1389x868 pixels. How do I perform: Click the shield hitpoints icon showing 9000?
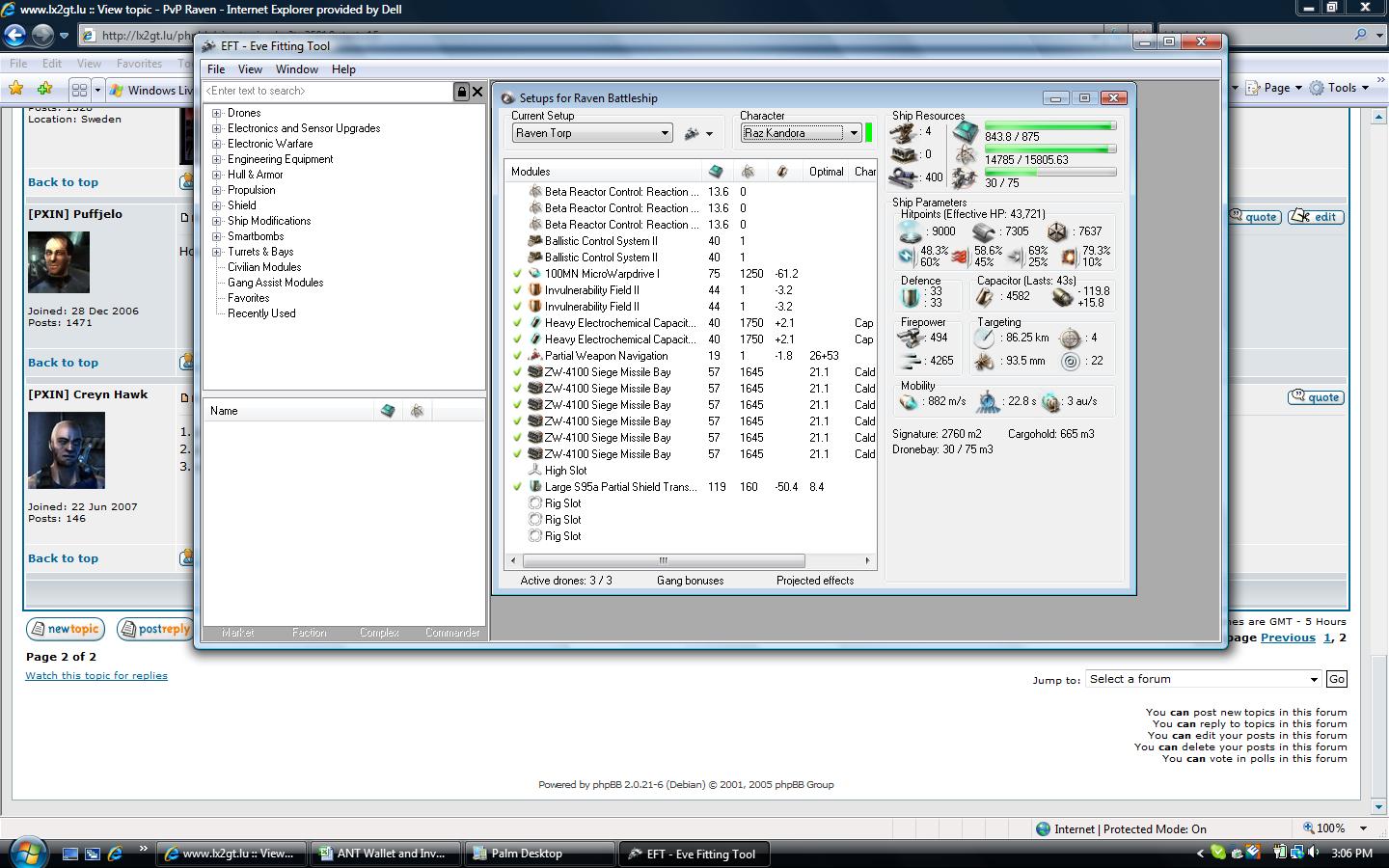[x=912, y=231]
